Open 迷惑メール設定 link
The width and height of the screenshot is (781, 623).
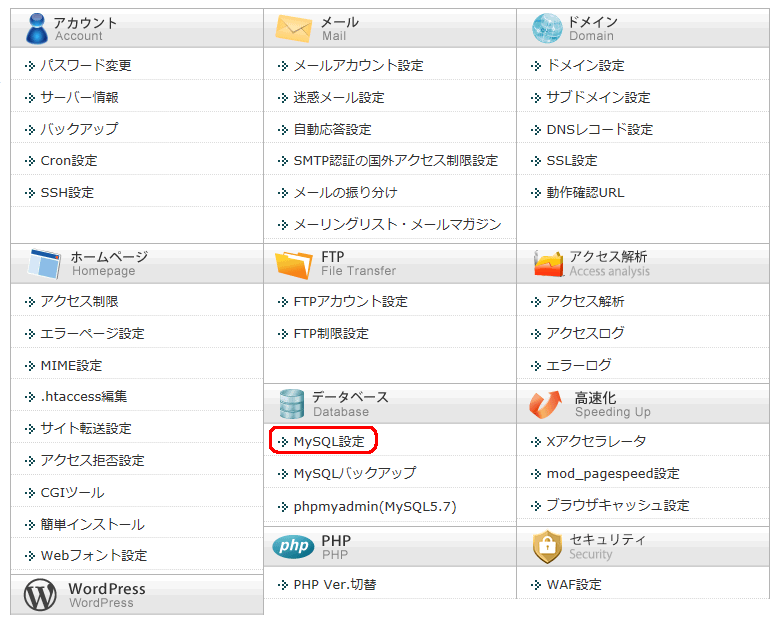(x=339, y=97)
